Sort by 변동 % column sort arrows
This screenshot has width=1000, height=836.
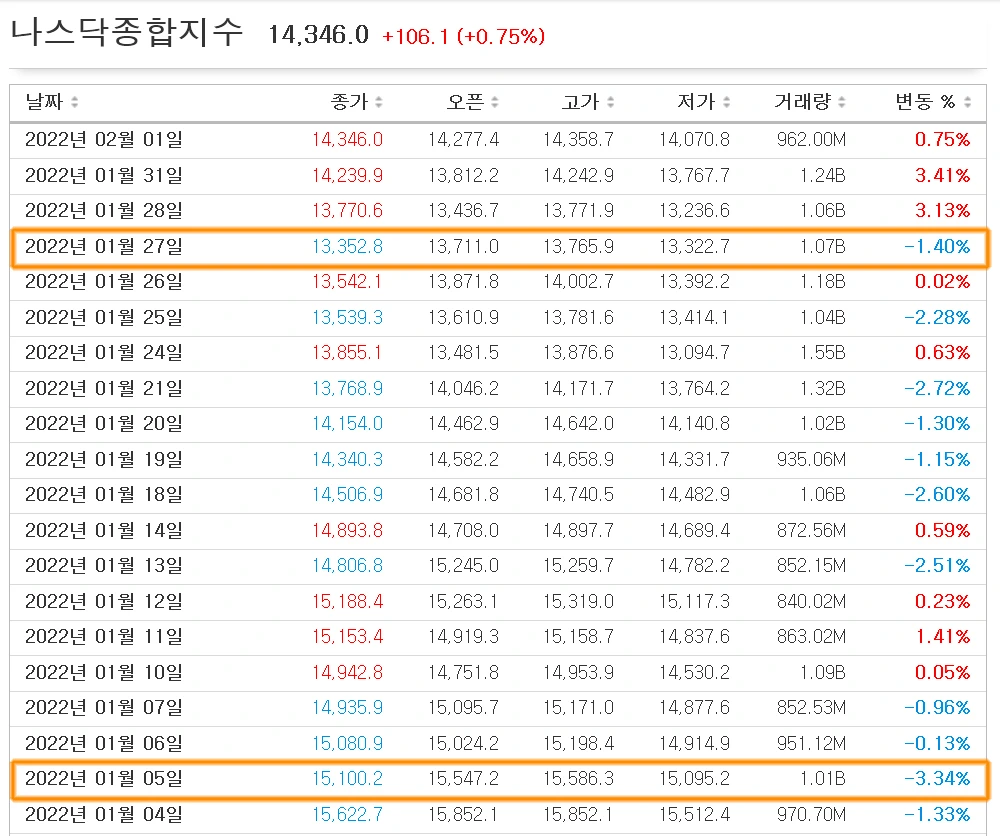967,102
